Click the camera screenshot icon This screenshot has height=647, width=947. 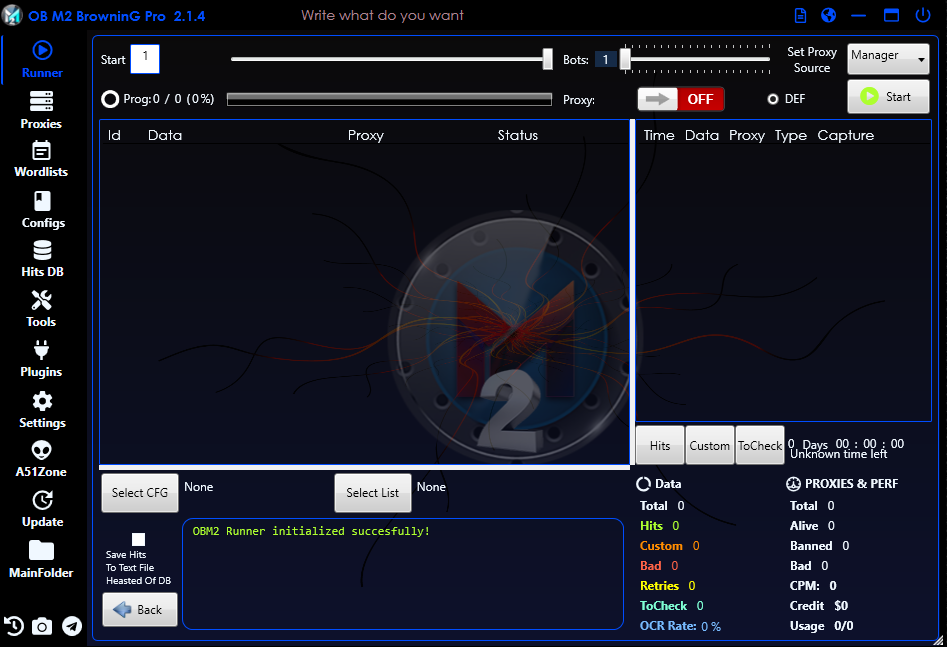(x=42, y=626)
